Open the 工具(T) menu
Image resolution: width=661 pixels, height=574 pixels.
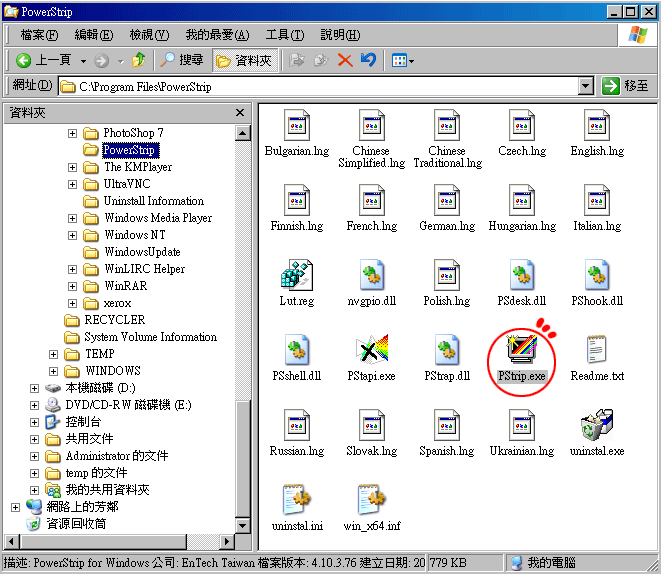pyautogui.click(x=284, y=34)
